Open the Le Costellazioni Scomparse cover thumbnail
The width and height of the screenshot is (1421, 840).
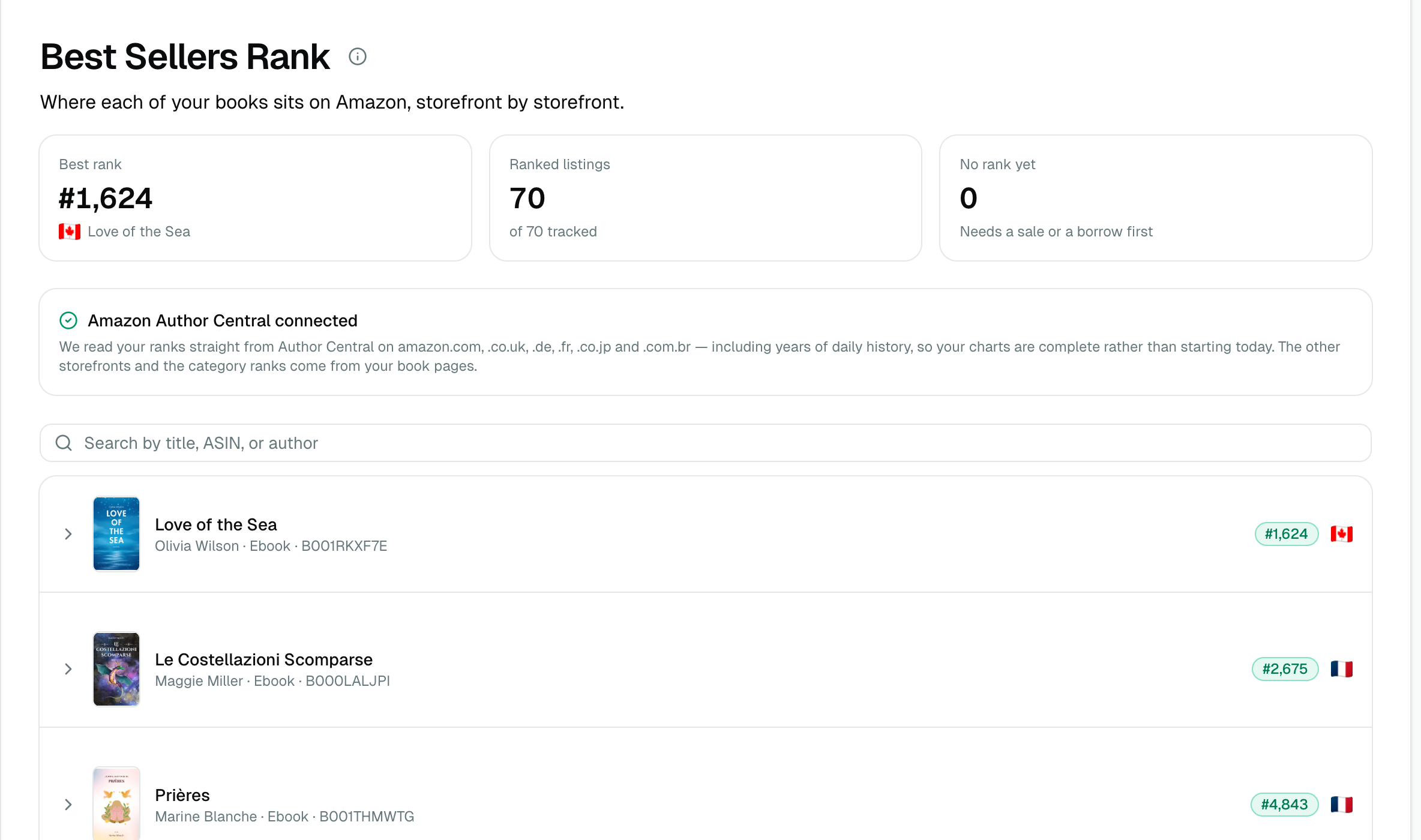[116, 669]
